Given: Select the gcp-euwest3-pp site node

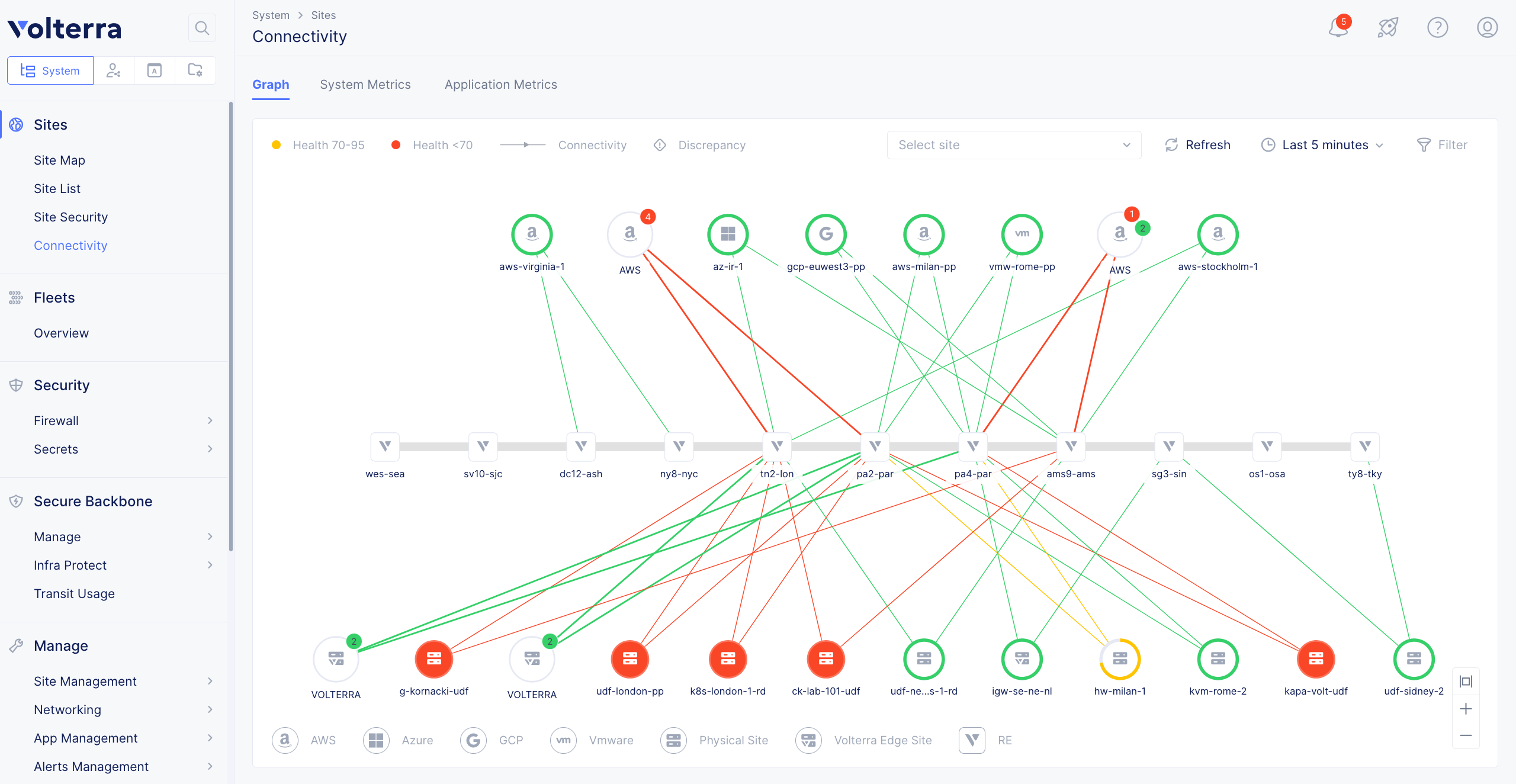Looking at the screenshot, I should pos(826,234).
